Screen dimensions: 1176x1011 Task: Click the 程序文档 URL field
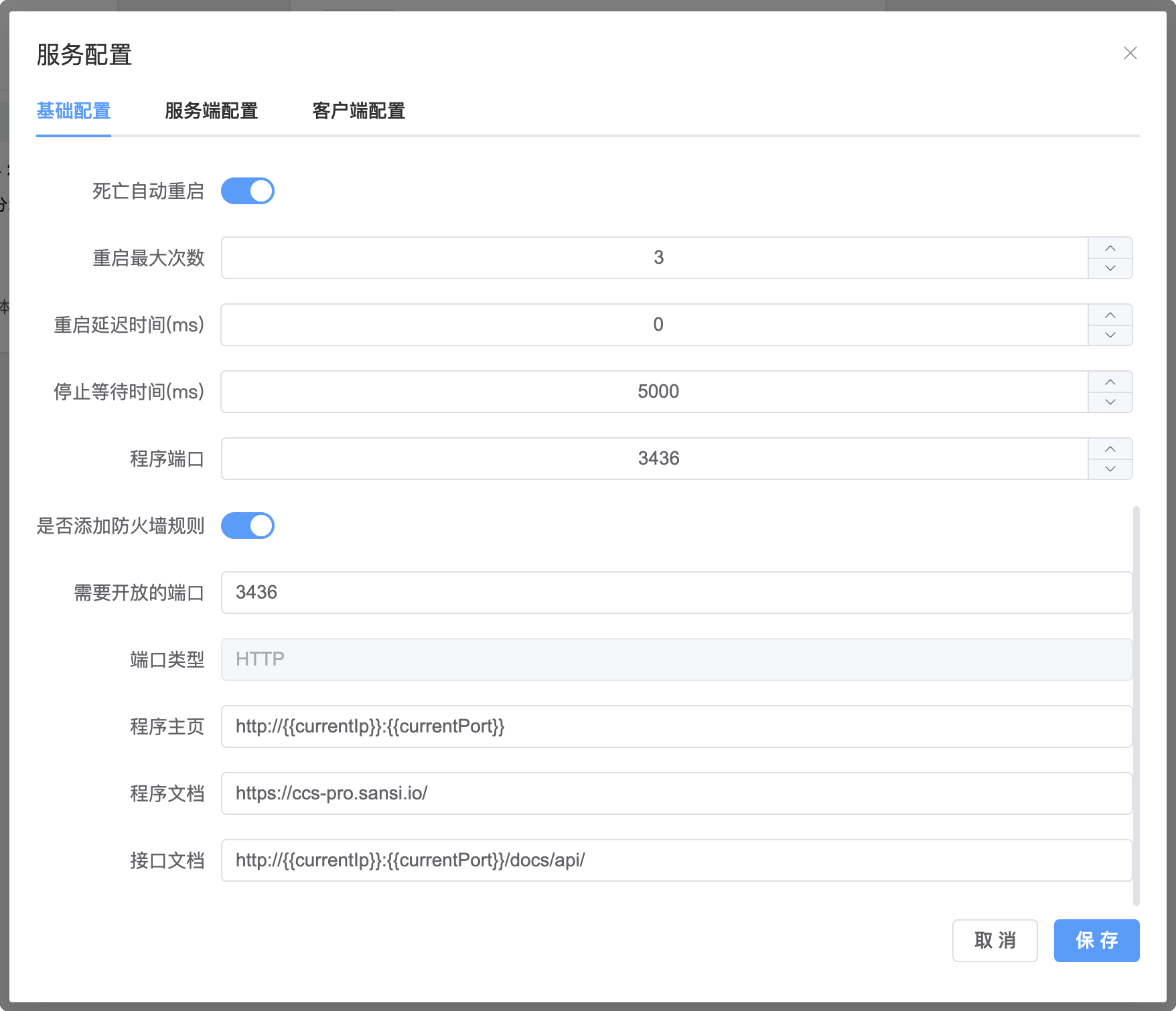click(676, 793)
